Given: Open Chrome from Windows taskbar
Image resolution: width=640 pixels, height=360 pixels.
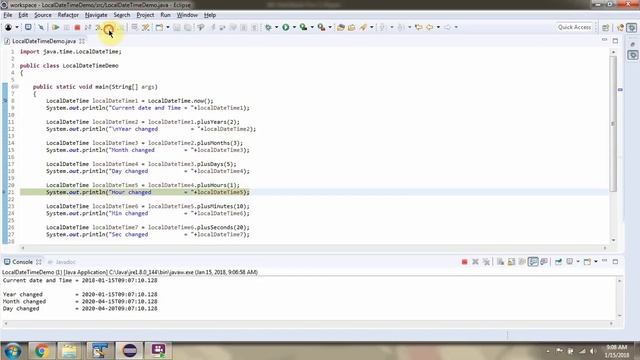Looking at the screenshot, I should (x=41, y=351).
